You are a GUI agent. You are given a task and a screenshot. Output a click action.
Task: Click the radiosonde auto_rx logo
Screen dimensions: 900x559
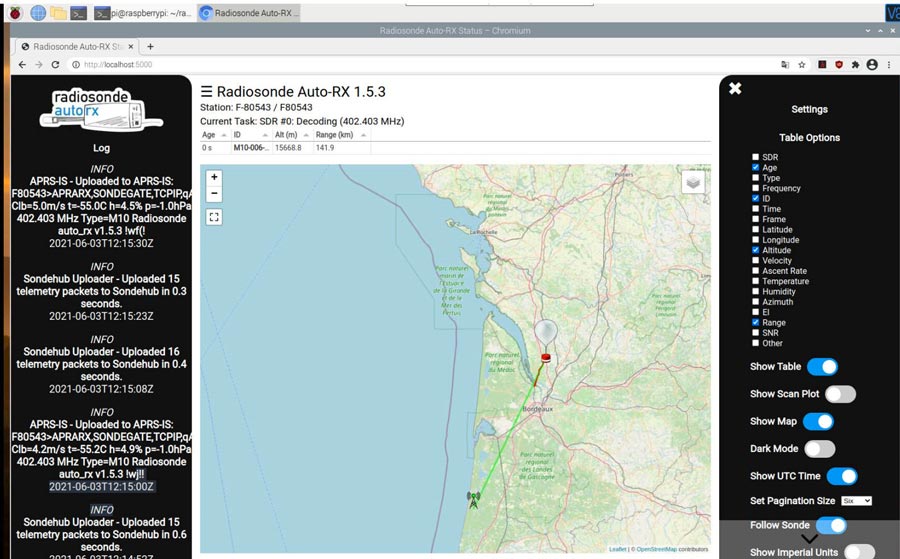coord(101,108)
